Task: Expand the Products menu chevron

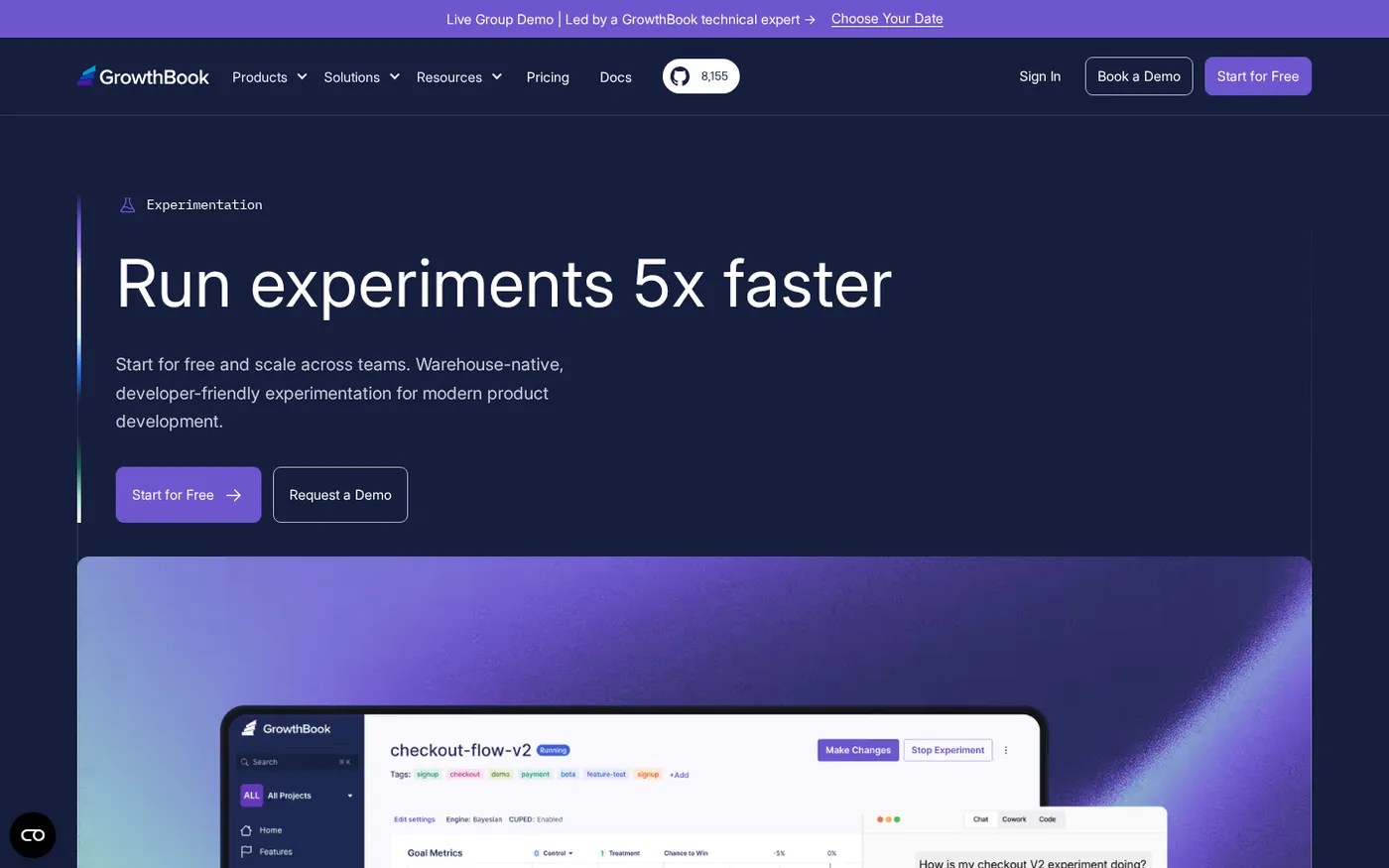Action: pos(302,76)
